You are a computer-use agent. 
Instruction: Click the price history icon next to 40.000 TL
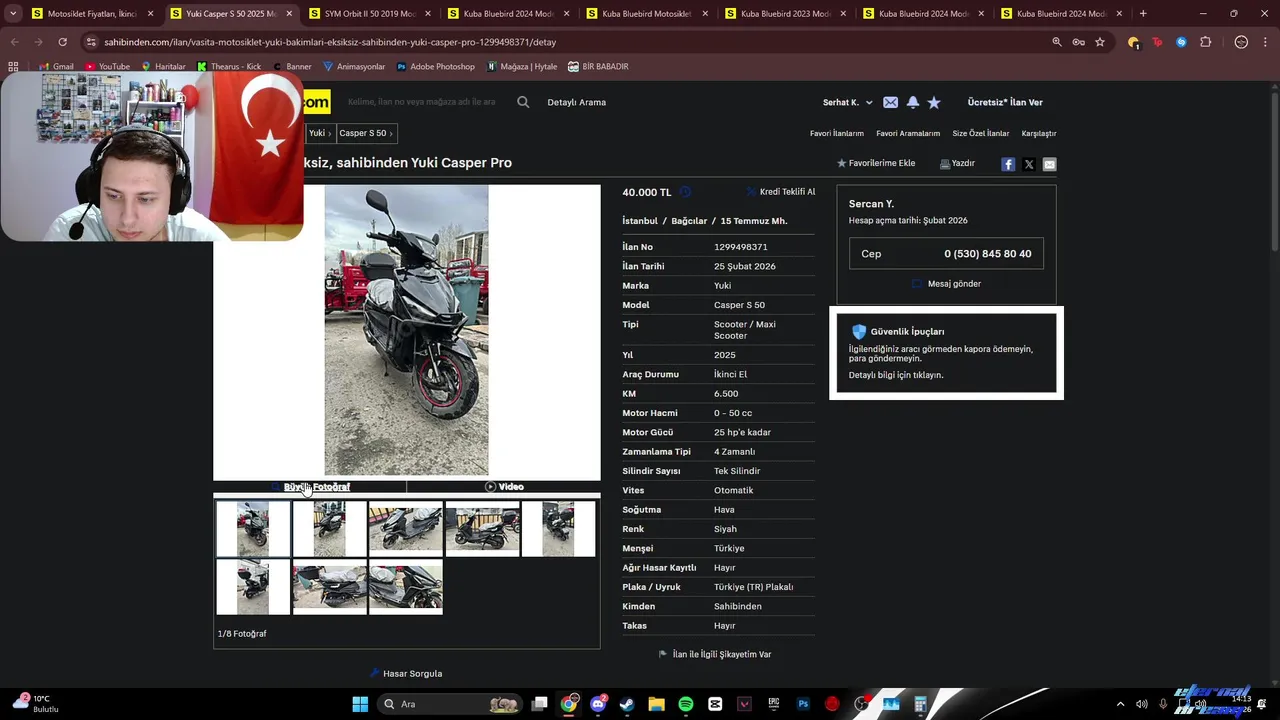685,192
